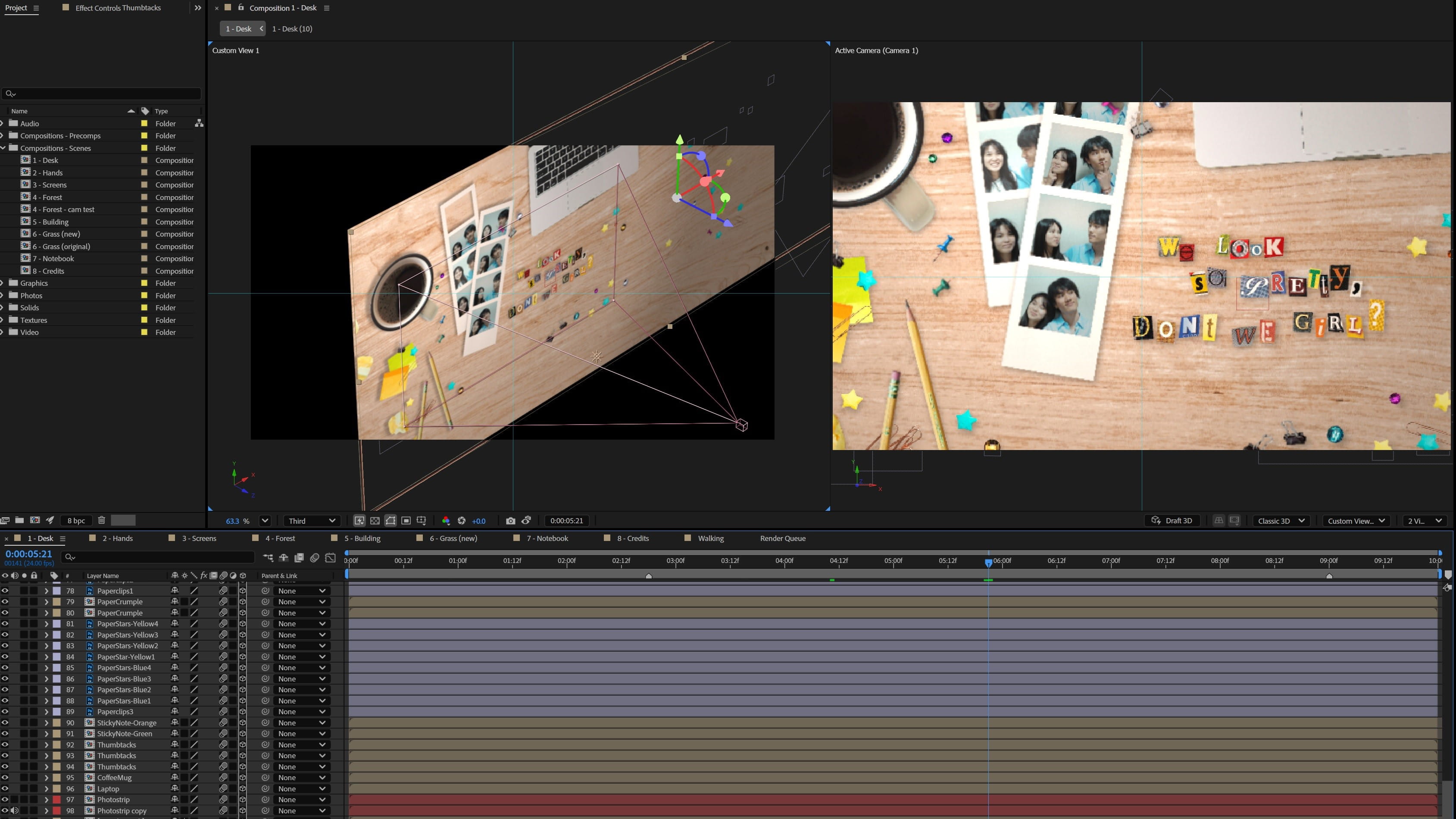
Task: Click the composition mini-flowchart icon
Action: (x=268, y=557)
